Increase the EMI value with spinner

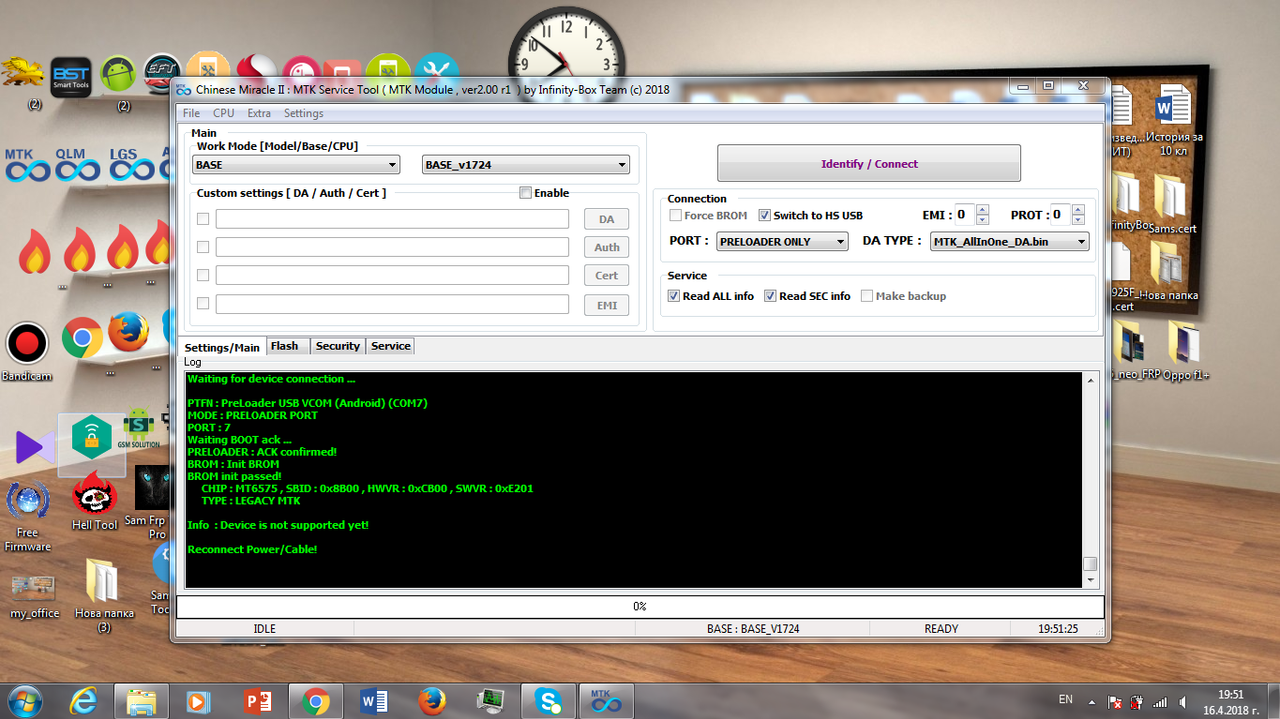pyautogui.click(x=982, y=210)
